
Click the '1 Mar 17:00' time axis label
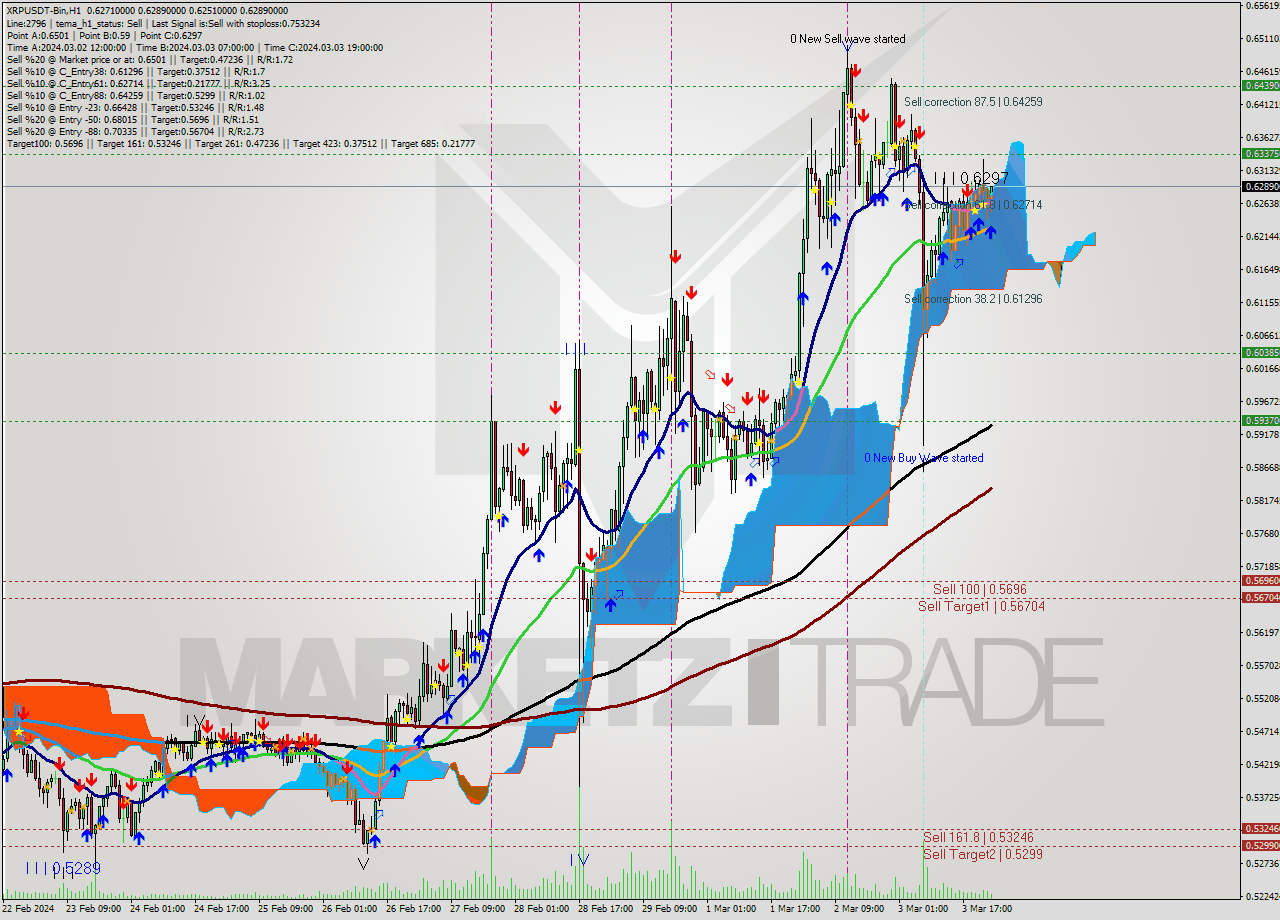click(796, 910)
